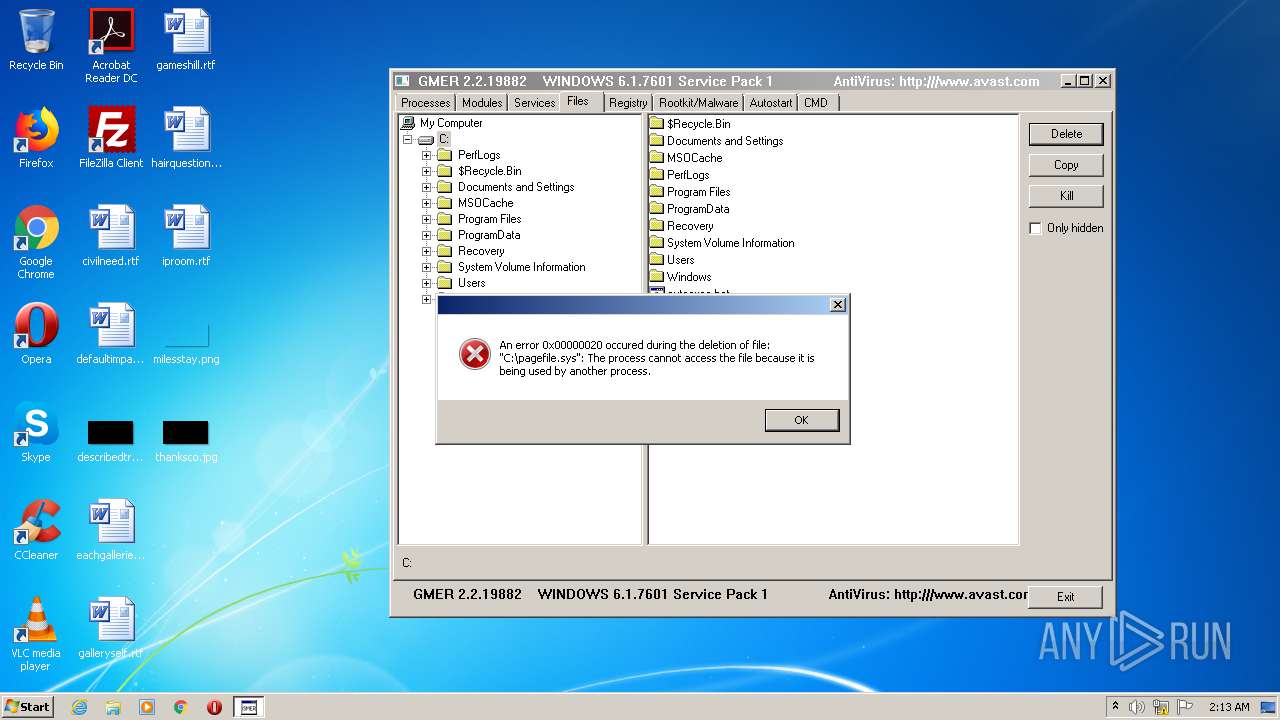Open the Autostart tab
The image size is (1280, 720).
pos(771,103)
